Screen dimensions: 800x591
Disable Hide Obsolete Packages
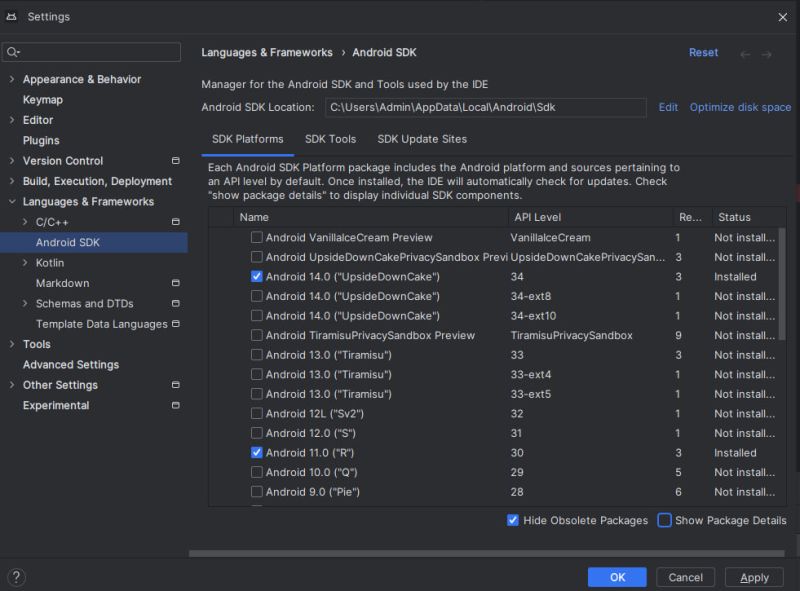click(x=511, y=520)
